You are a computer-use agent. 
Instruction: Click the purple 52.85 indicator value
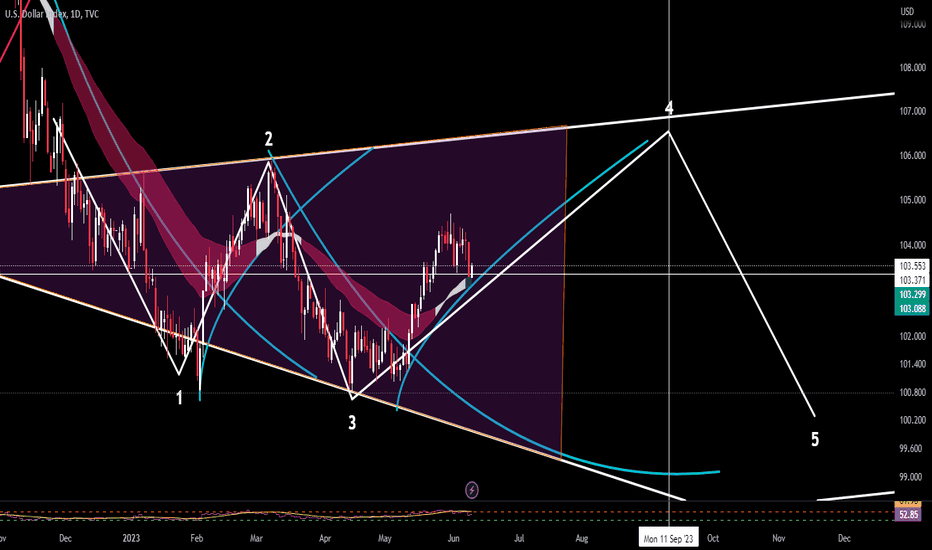[x=908, y=515]
